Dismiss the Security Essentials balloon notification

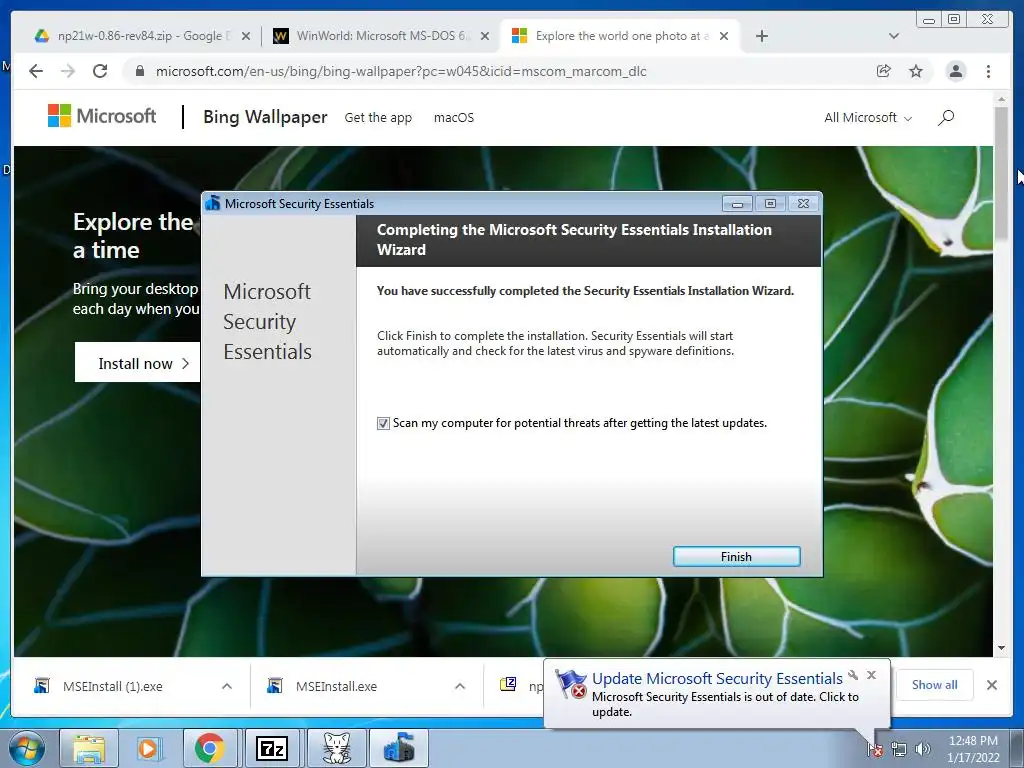point(871,675)
